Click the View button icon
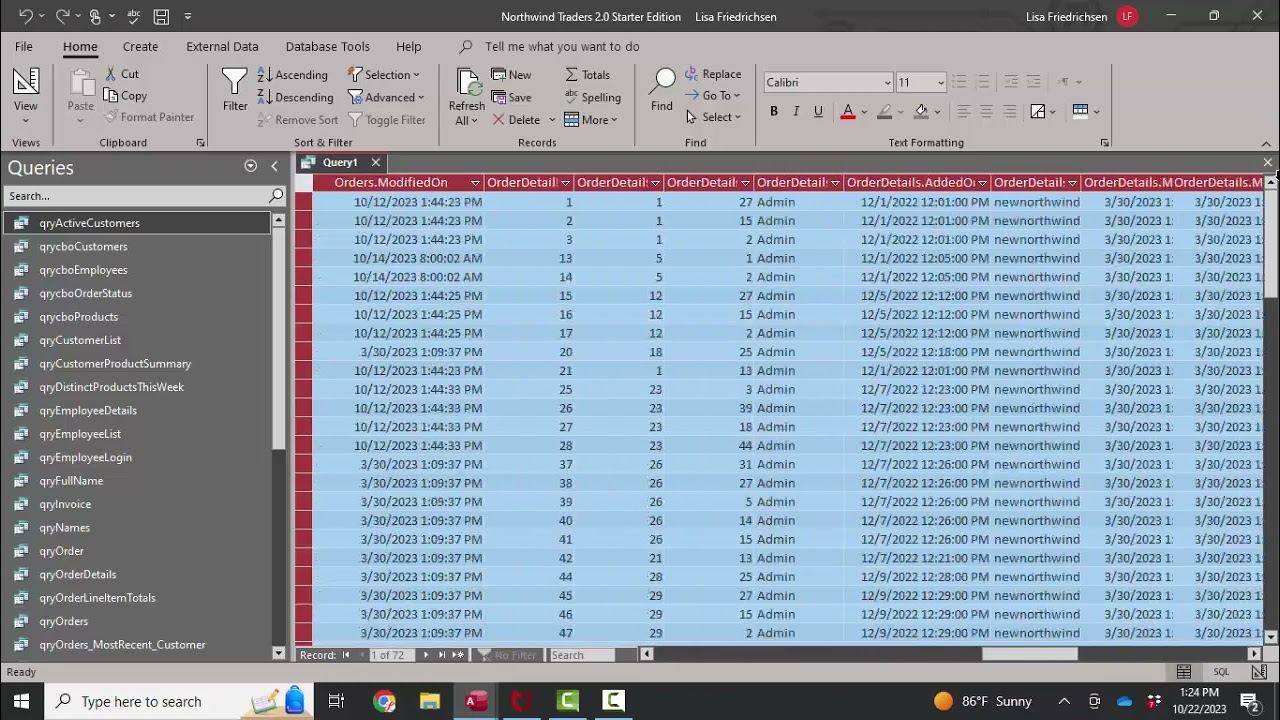This screenshot has width=1280, height=720. [26, 82]
